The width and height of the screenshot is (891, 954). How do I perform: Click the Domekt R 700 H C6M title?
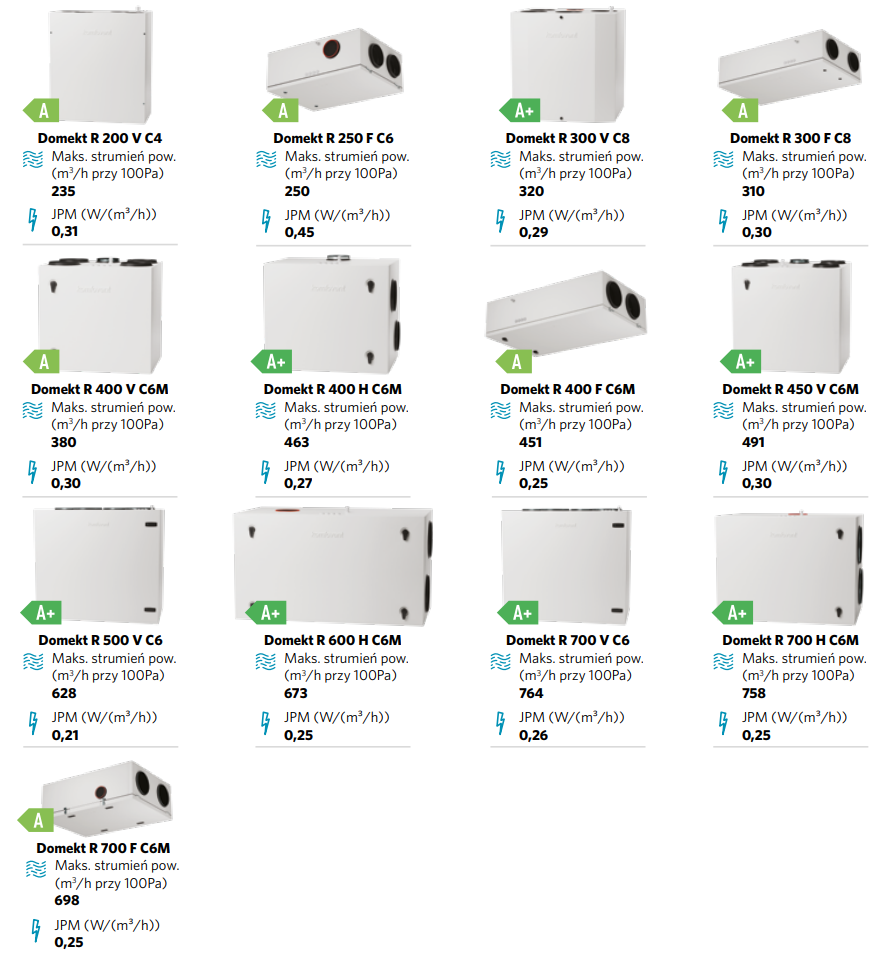791,640
